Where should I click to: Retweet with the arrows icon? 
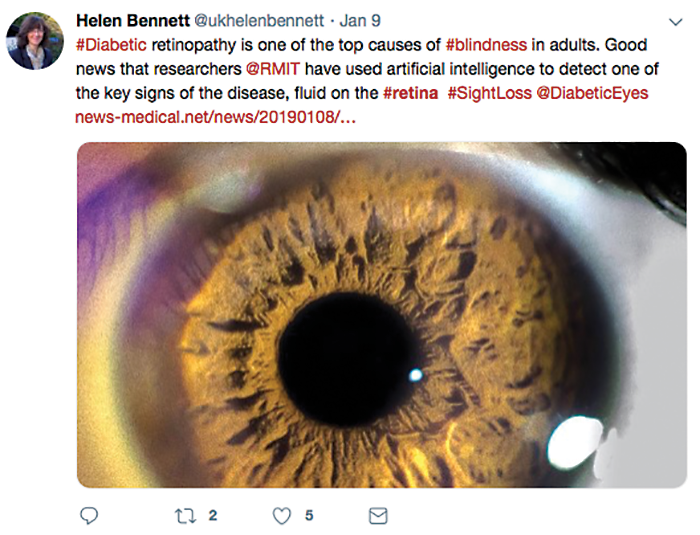pyautogui.click(x=185, y=516)
